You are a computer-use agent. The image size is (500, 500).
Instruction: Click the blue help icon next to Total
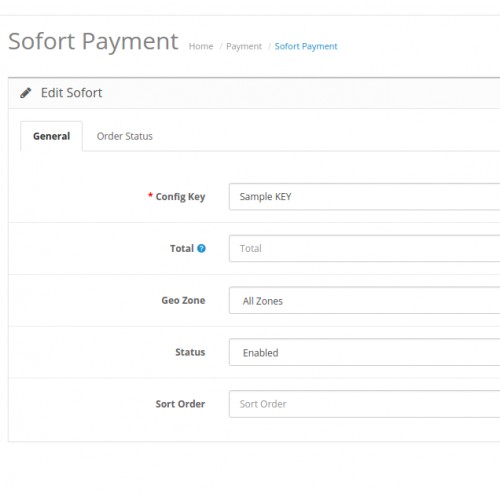pos(201,248)
